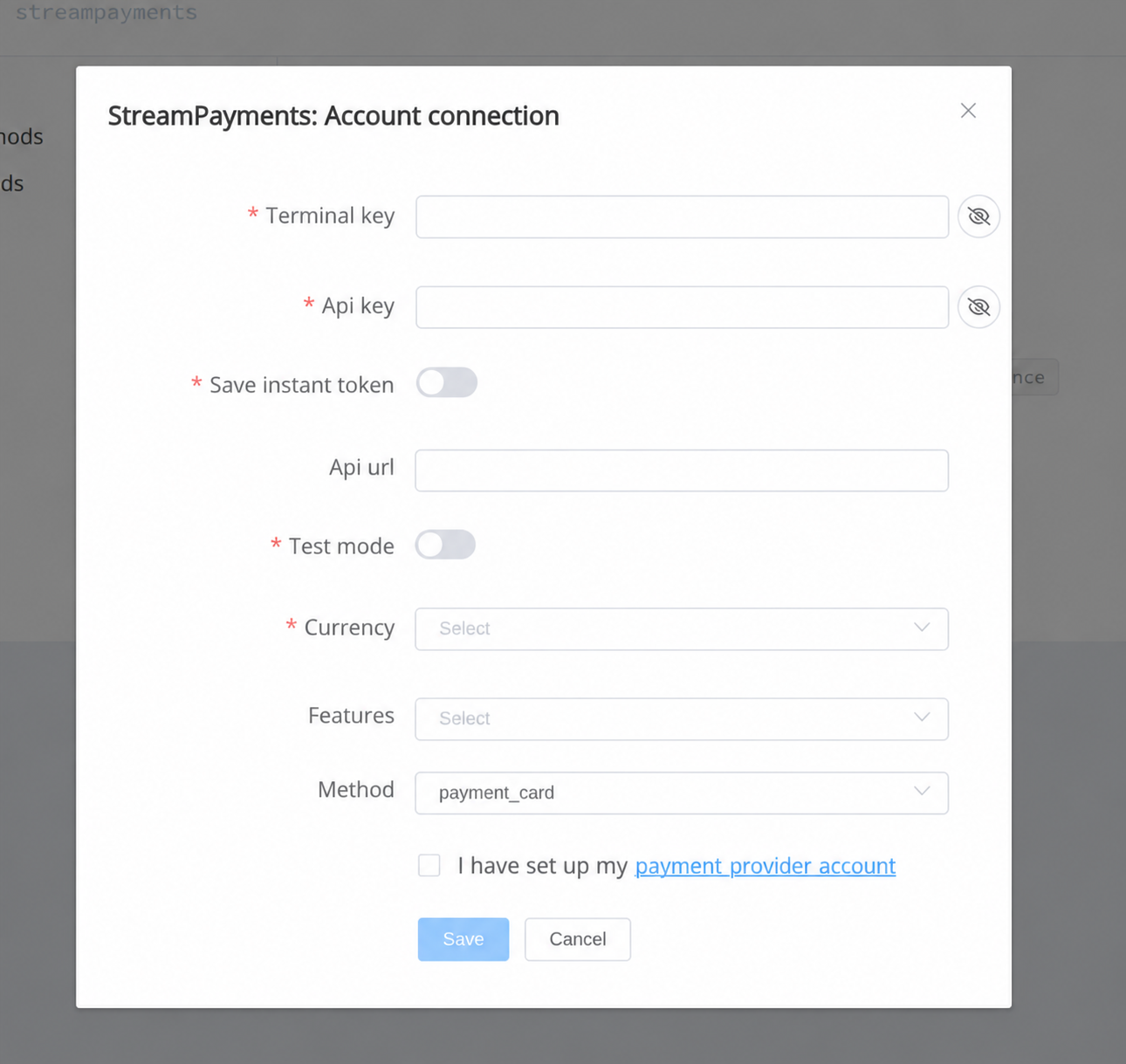Click the Save button
The width and height of the screenshot is (1126, 1064).
(463, 939)
